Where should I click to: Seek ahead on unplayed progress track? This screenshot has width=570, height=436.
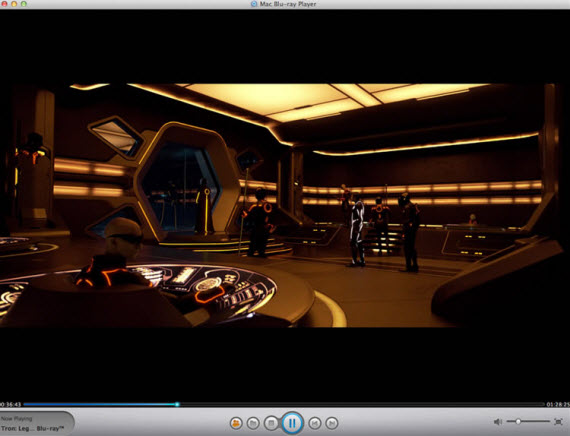click(x=362, y=404)
